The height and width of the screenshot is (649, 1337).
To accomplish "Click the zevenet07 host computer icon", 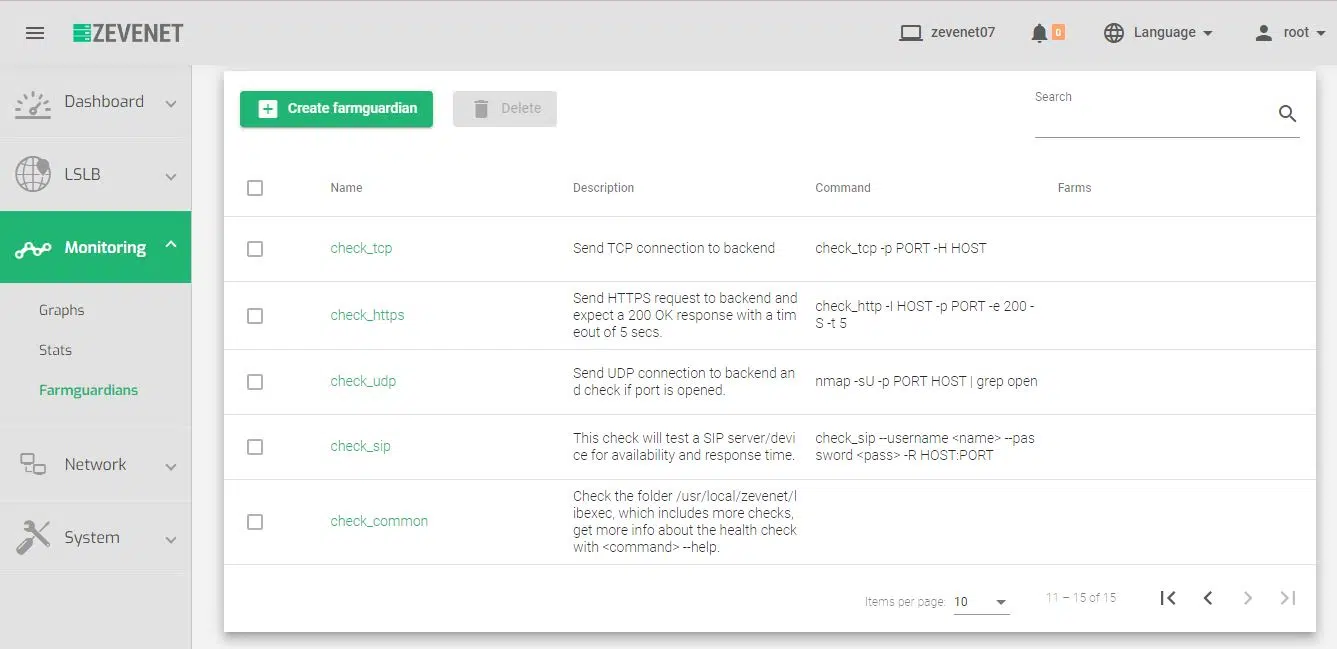I will coord(910,33).
